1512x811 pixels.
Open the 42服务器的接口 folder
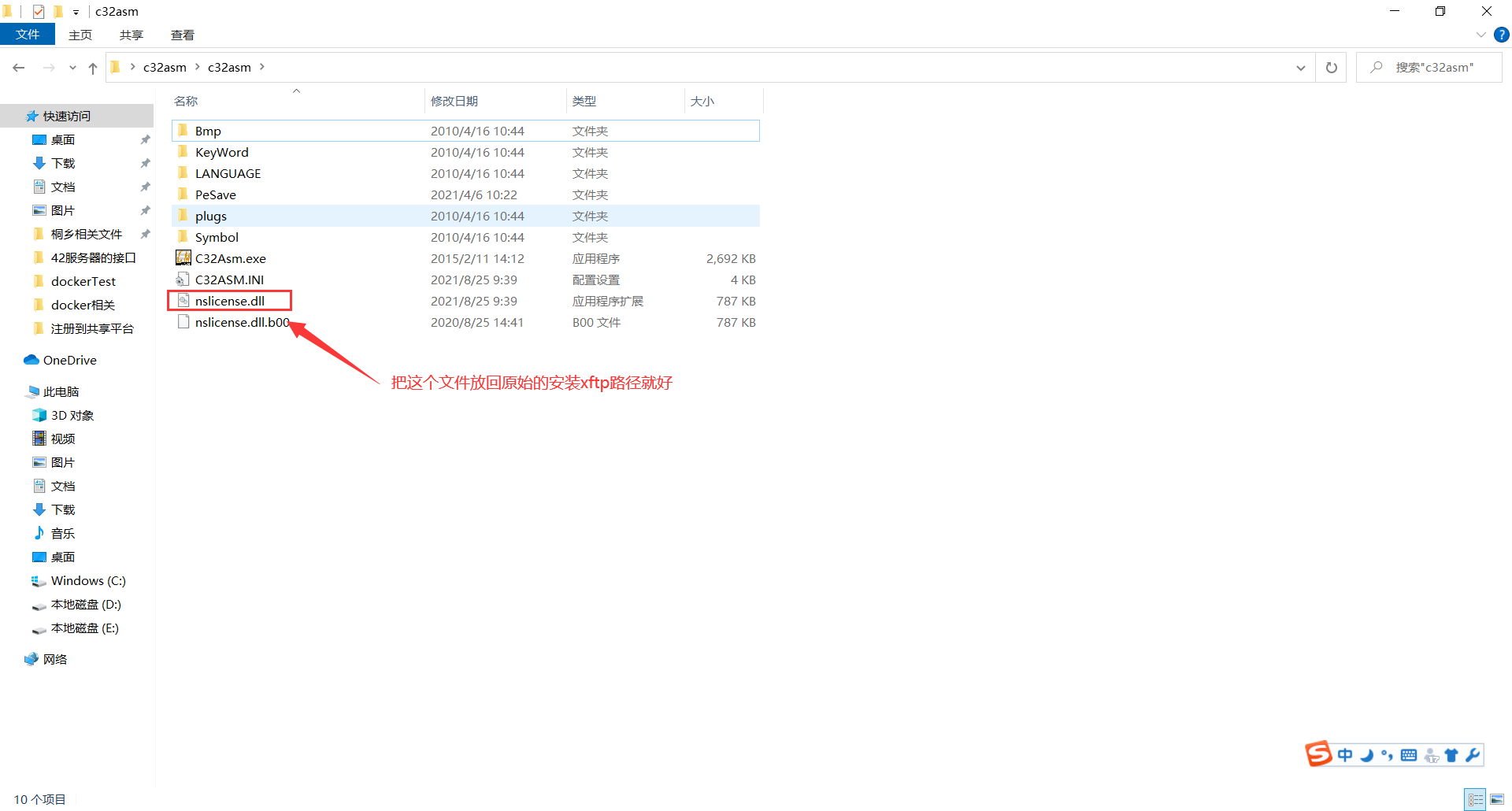point(94,257)
